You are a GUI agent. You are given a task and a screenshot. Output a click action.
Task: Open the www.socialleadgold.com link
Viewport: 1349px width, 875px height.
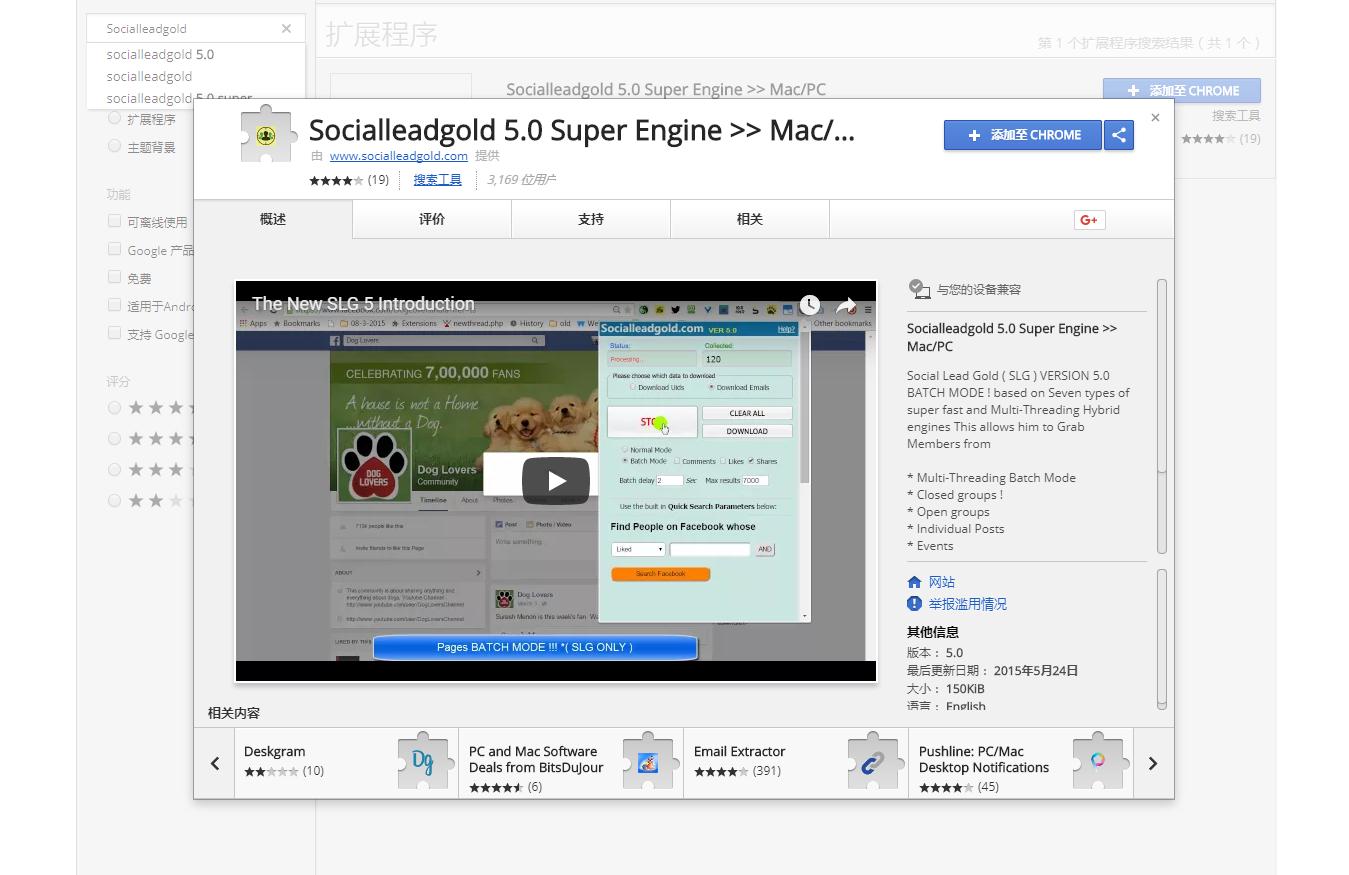coord(398,156)
